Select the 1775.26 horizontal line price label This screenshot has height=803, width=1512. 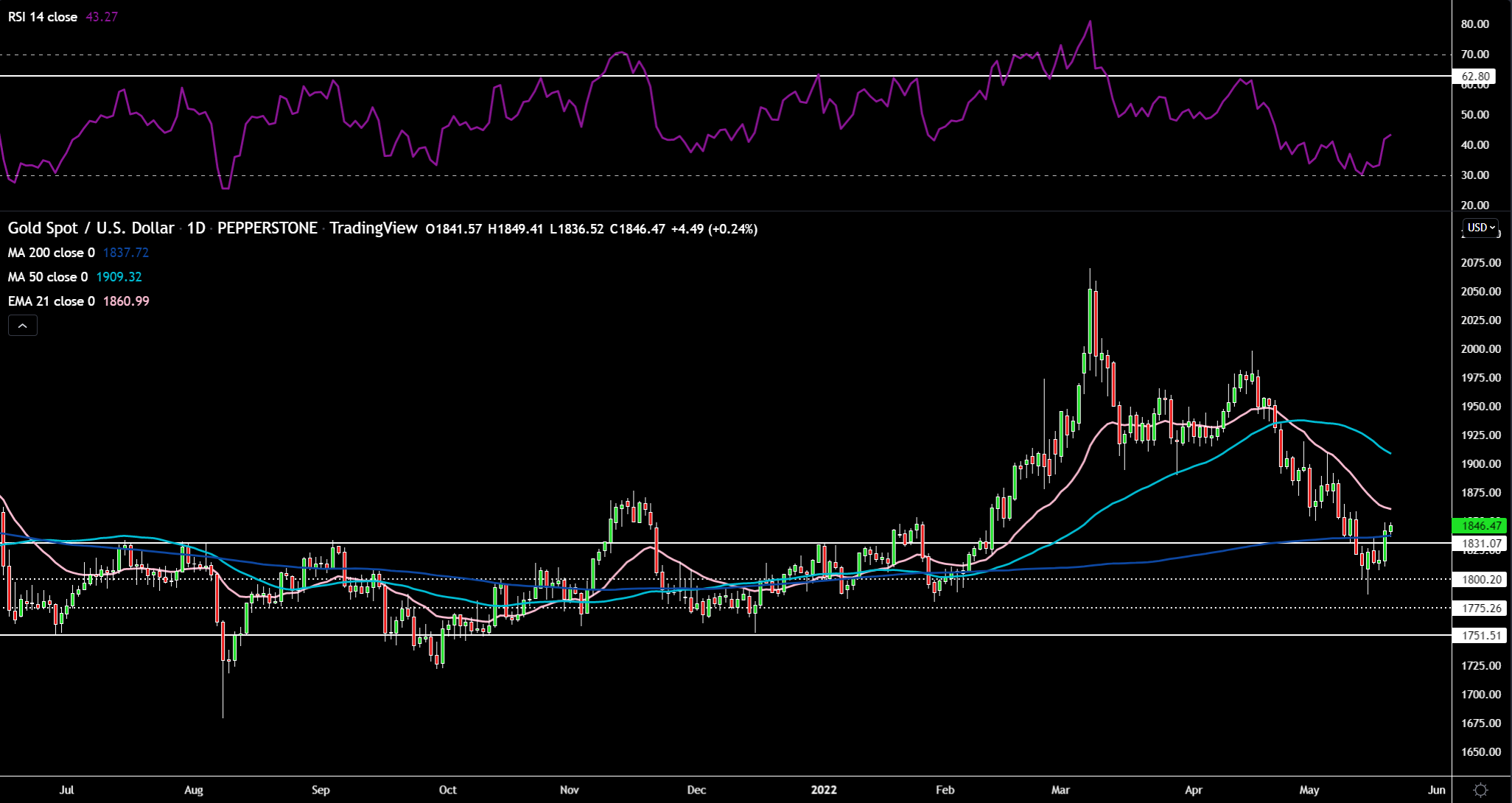[x=1480, y=609]
